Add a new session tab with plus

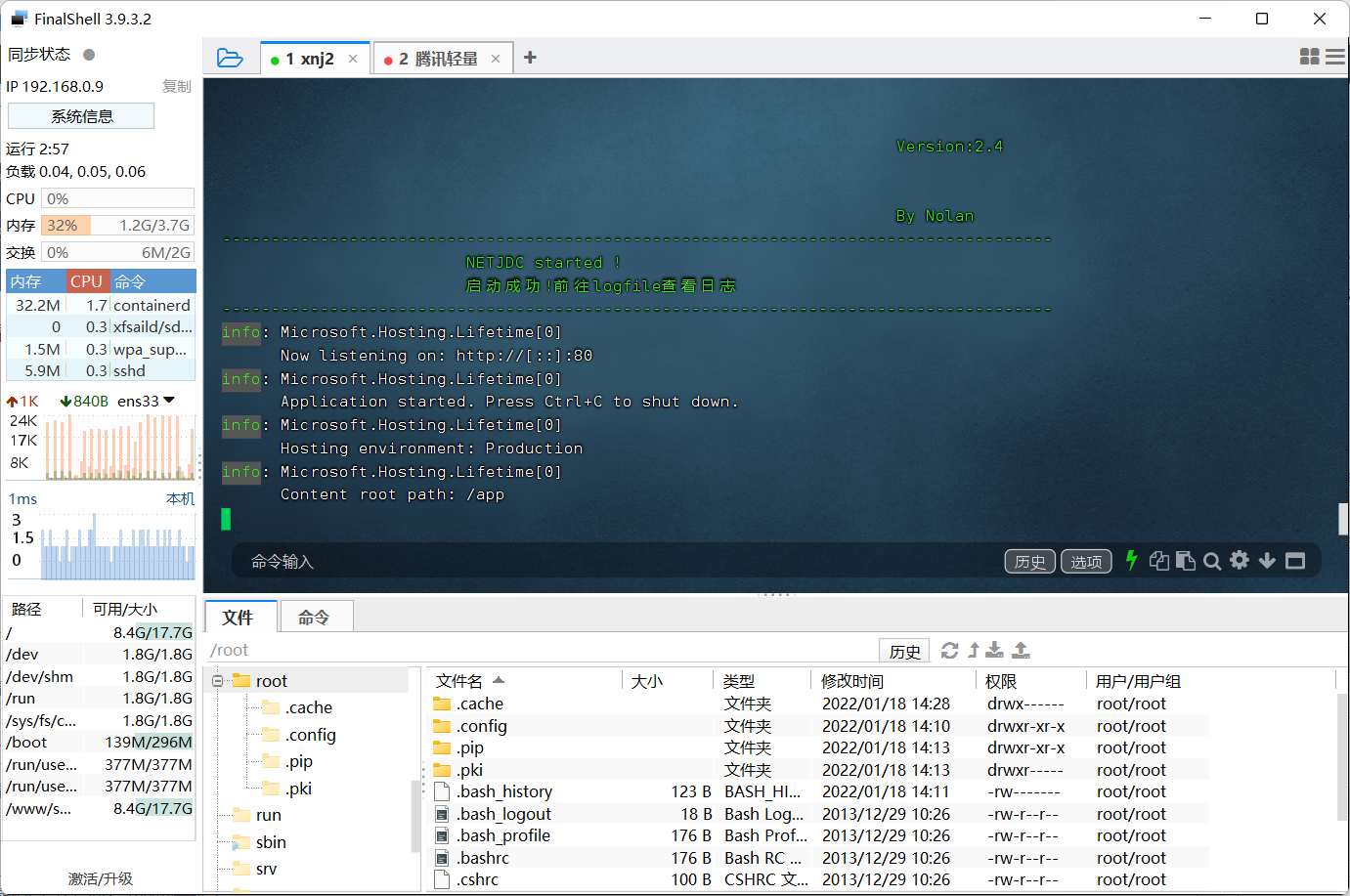(x=530, y=58)
